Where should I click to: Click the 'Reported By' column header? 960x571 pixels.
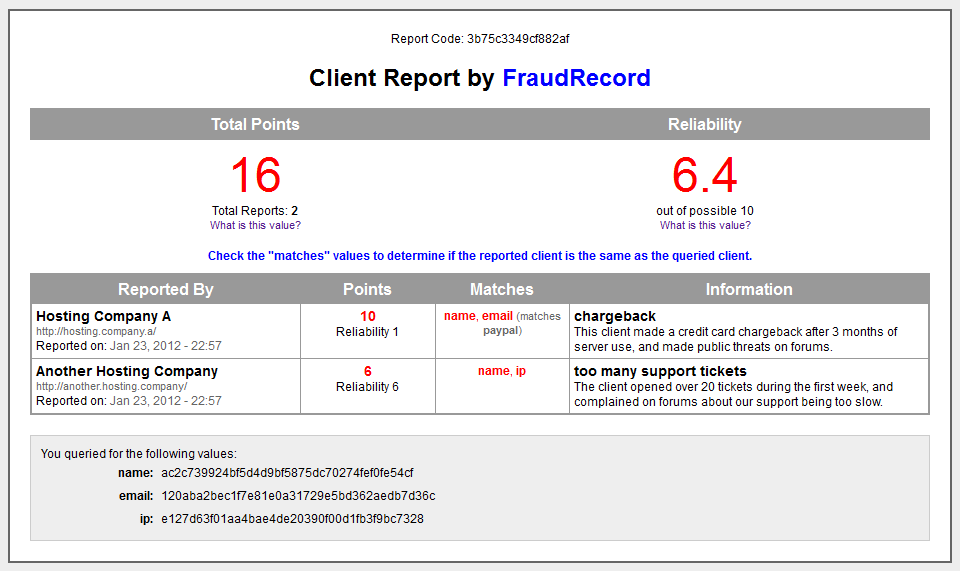165,289
